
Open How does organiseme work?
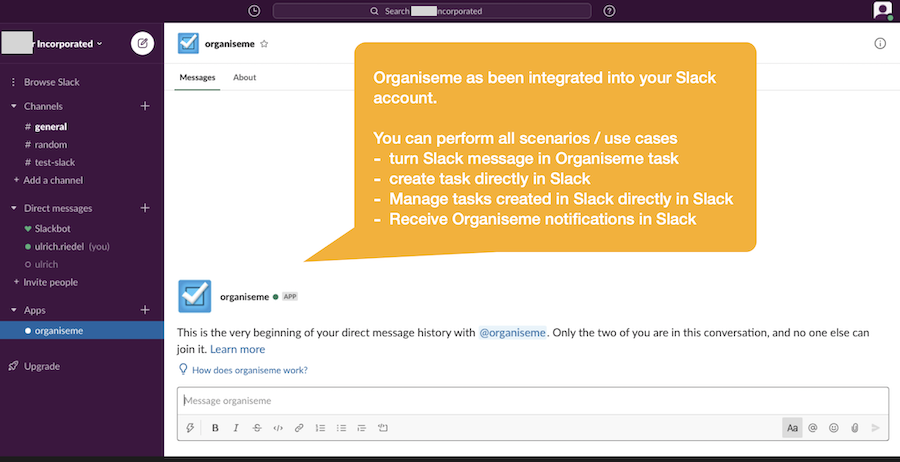pyautogui.click(x=250, y=370)
